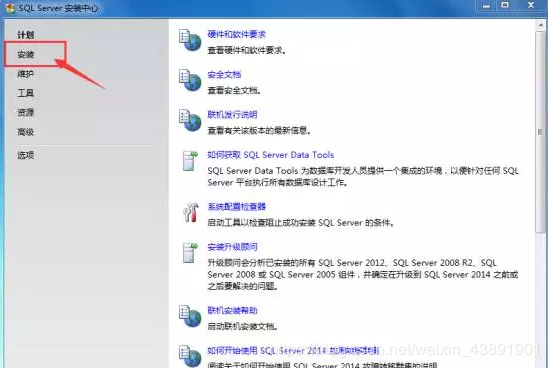Screen dimensions: 548x368
Task: Switch to the 维护 section
Action: (x=26, y=74)
